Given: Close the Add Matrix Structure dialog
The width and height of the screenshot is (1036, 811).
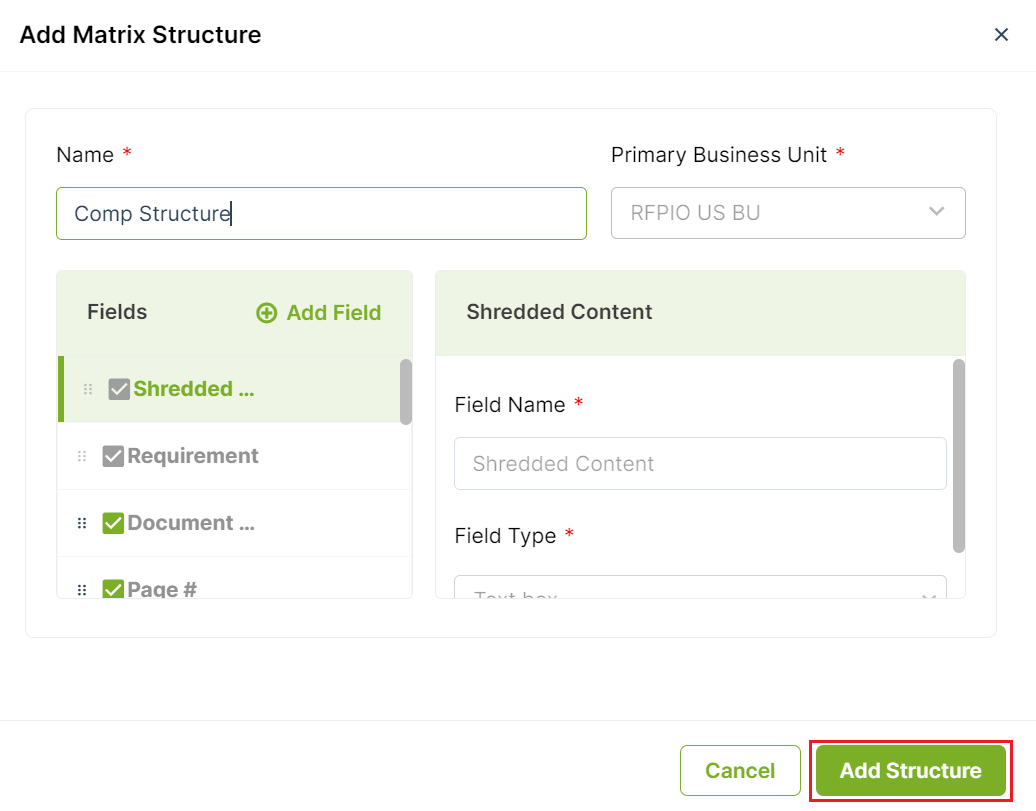Looking at the screenshot, I should pos(1001,34).
